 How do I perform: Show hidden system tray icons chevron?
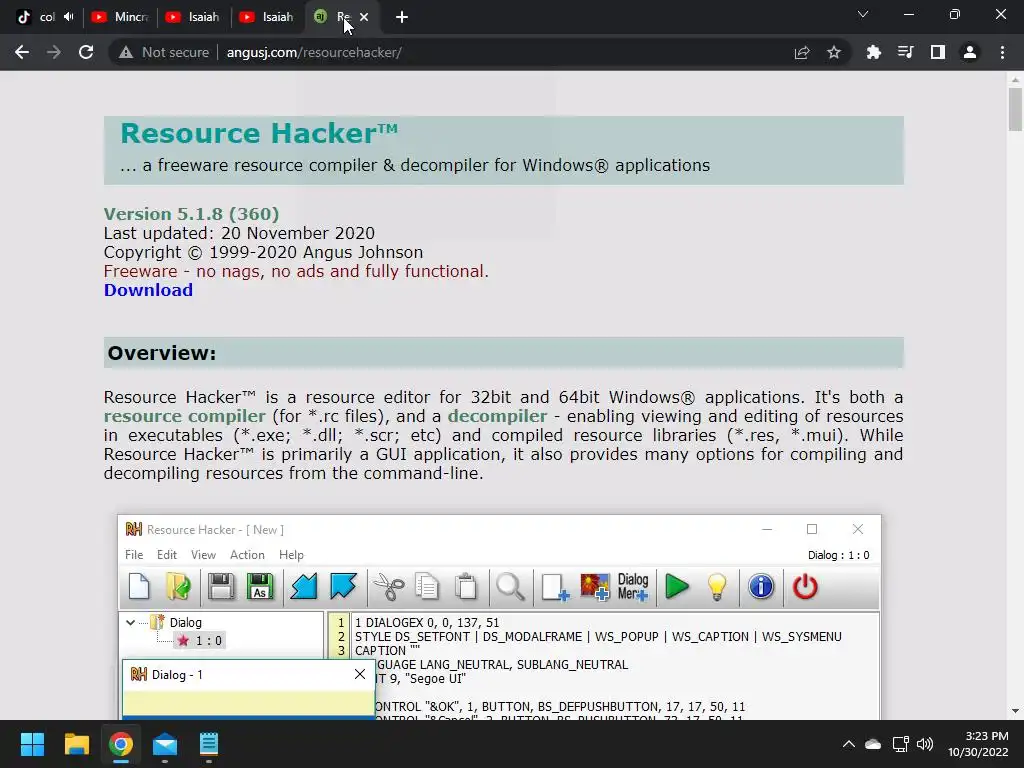point(848,744)
